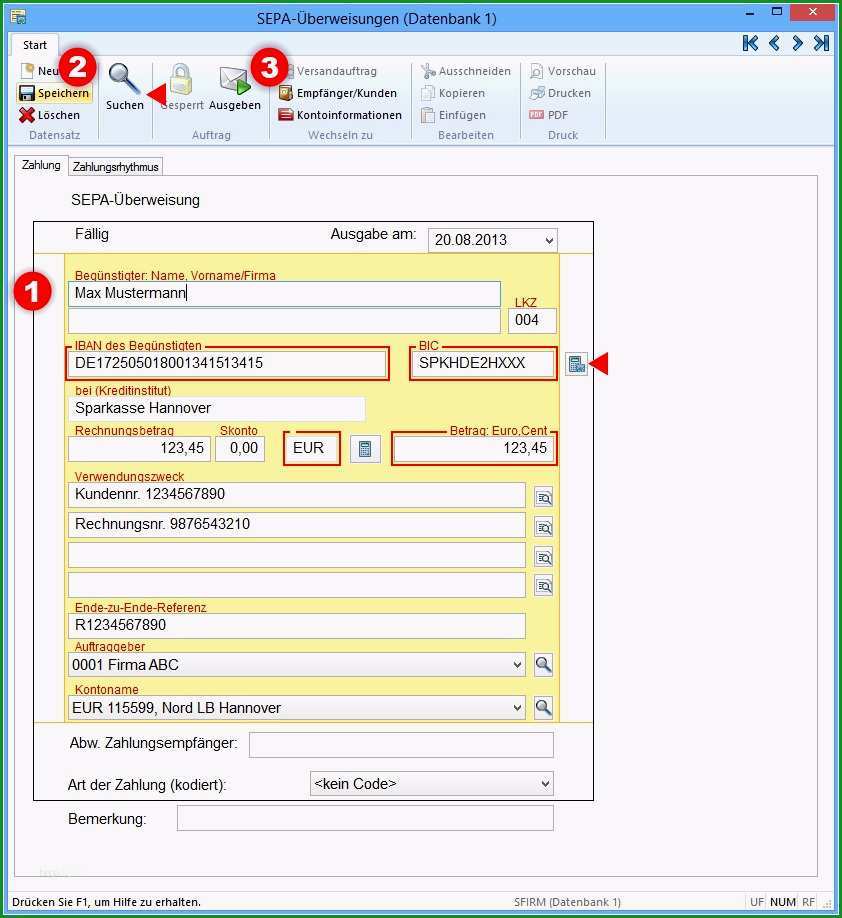
Task: Click the BIC field
Action: pyautogui.click(x=482, y=364)
